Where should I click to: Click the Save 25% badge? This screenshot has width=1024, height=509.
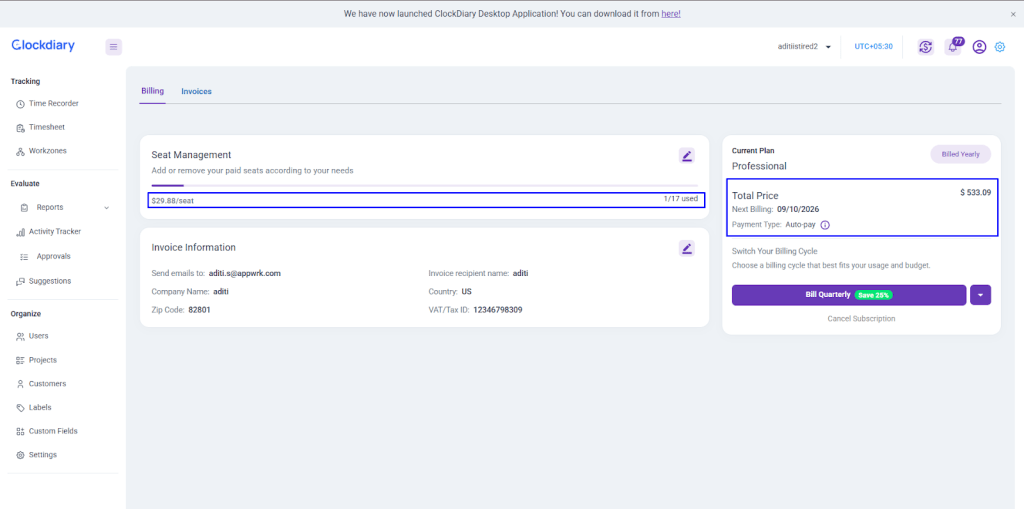tap(873, 295)
